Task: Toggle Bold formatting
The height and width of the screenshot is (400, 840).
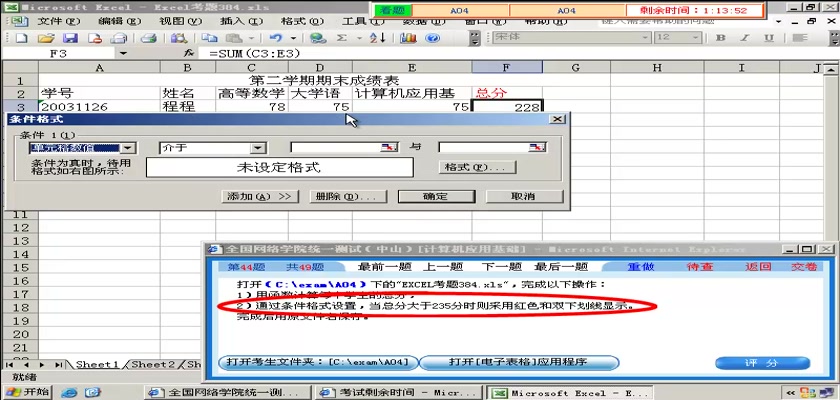Action: point(721,38)
